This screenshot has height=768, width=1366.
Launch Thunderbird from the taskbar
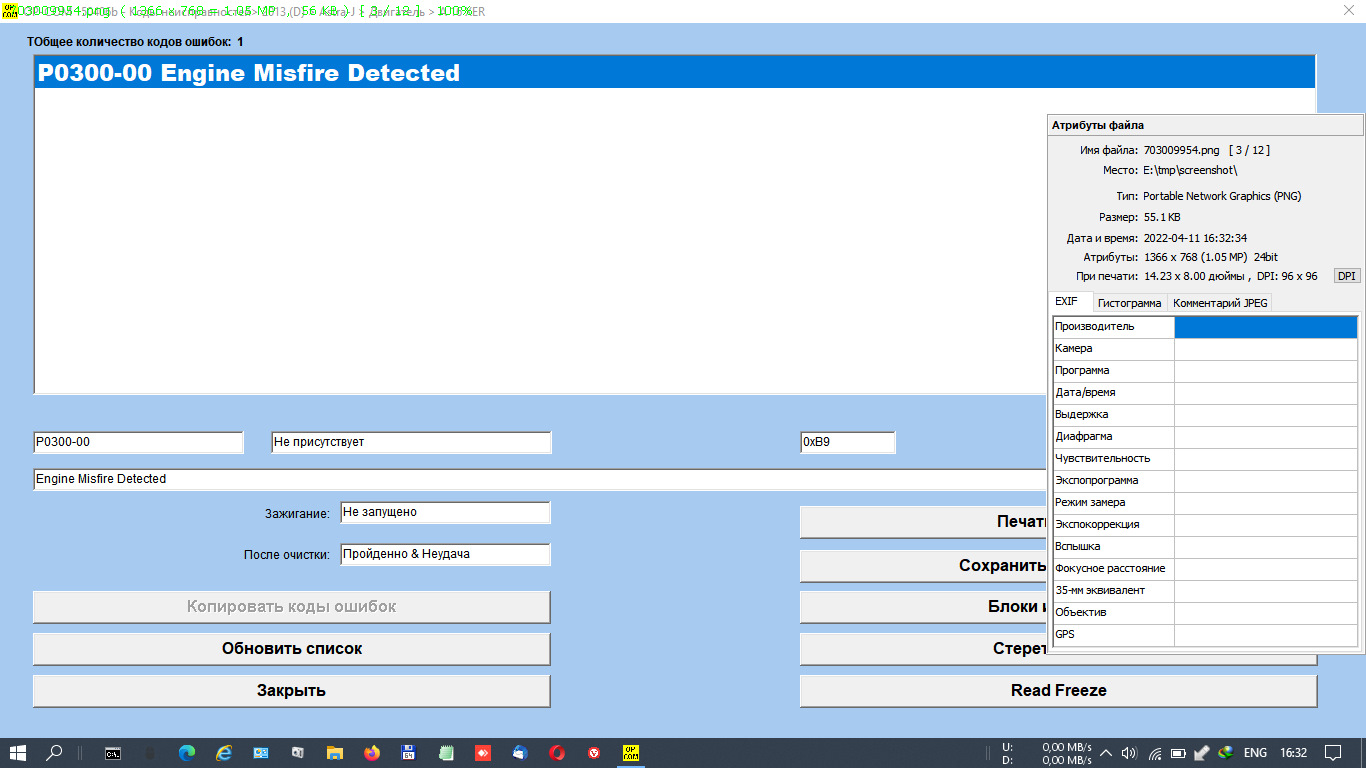[x=520, y=753]
